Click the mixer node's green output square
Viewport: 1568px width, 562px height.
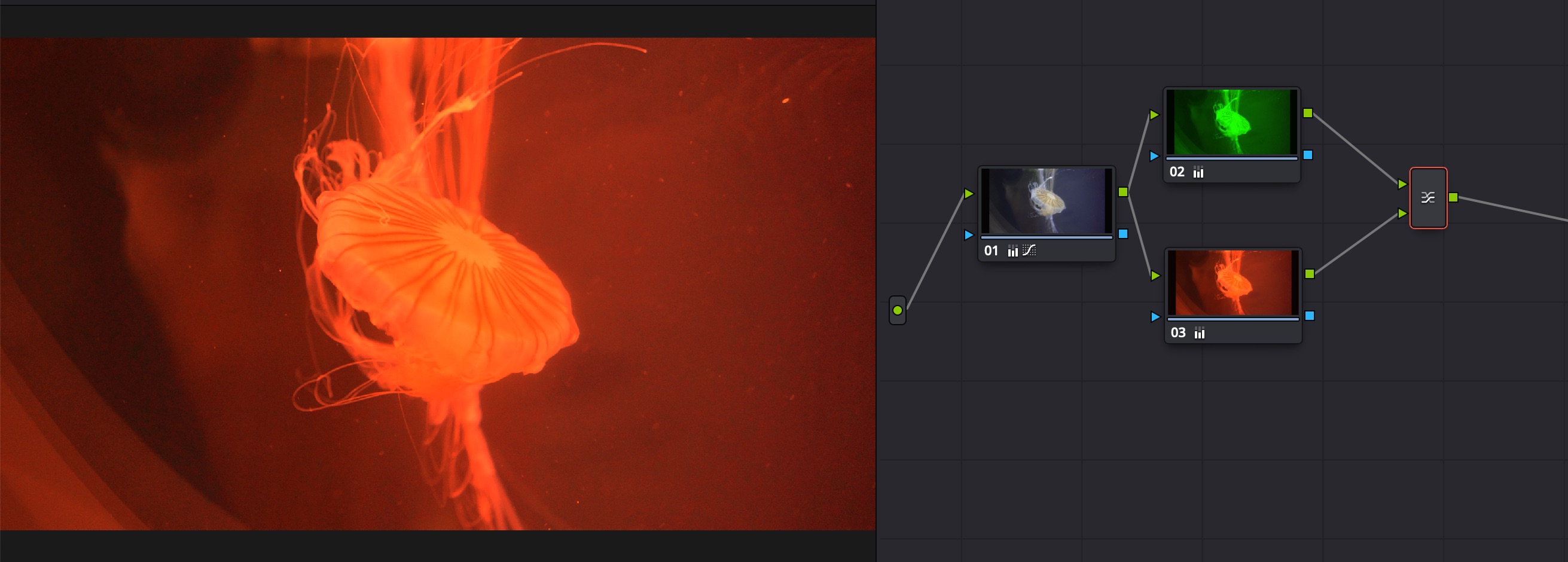(1453, 197)
